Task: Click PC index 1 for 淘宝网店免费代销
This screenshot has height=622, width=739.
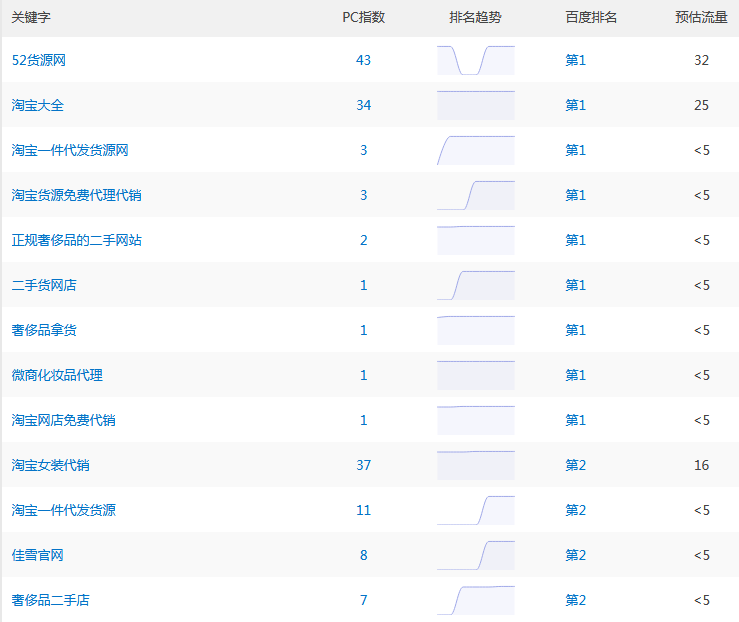Action: click(x=363, y=420)
